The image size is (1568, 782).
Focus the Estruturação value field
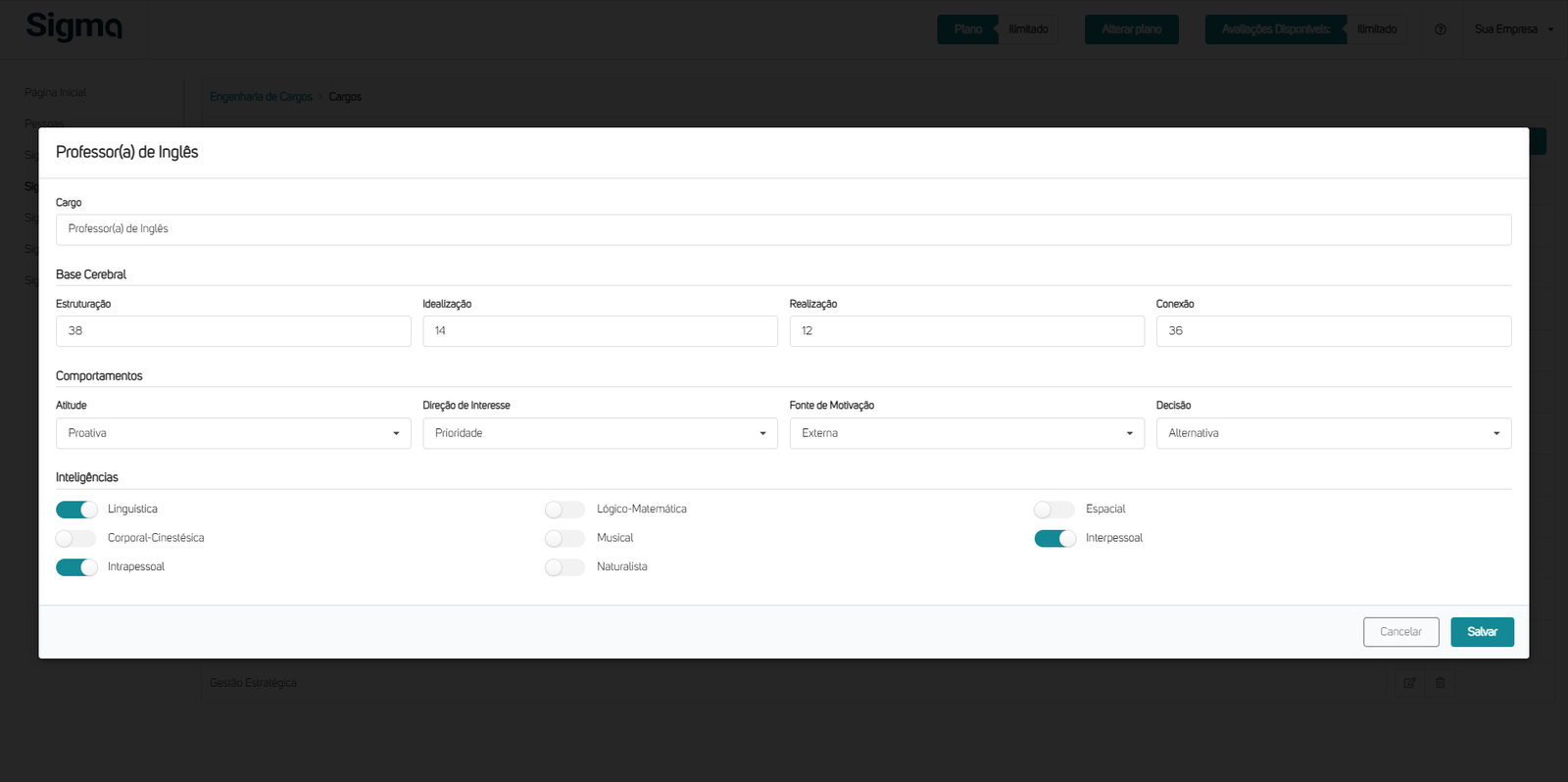coord(233,331)
